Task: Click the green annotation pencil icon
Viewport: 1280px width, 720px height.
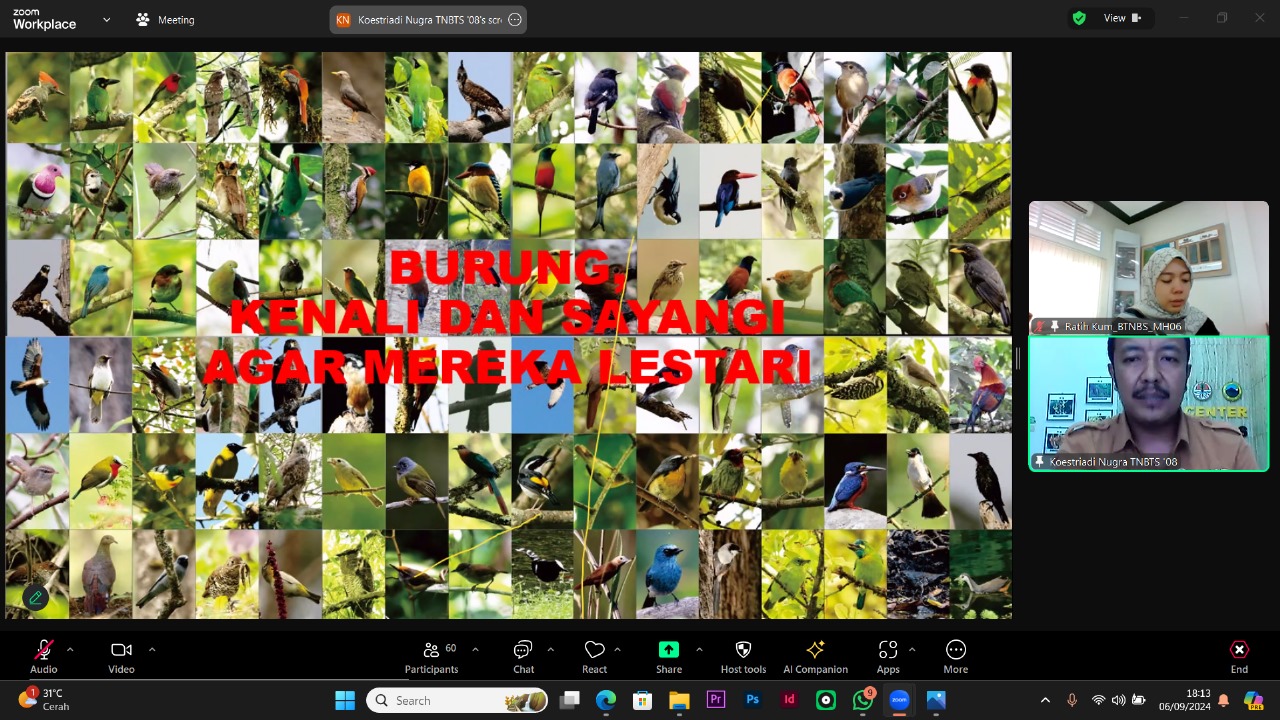Action: [x=36, y=598]
